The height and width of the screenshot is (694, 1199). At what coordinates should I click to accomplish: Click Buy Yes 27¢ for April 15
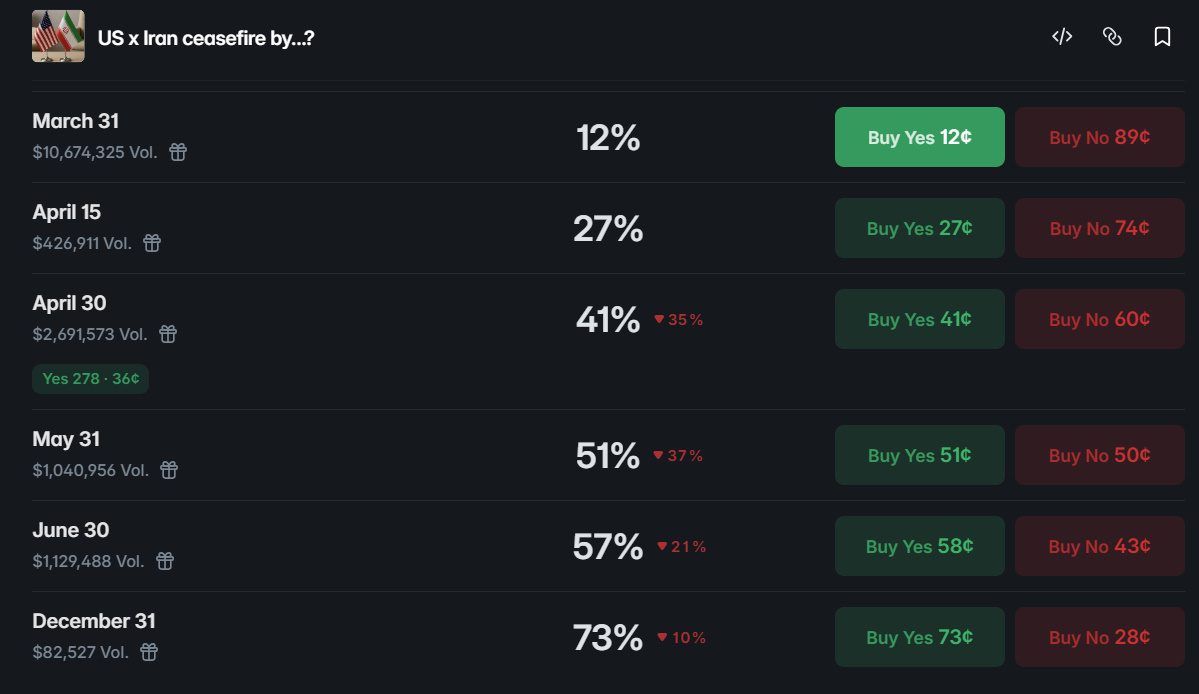[x=919, y=228]
